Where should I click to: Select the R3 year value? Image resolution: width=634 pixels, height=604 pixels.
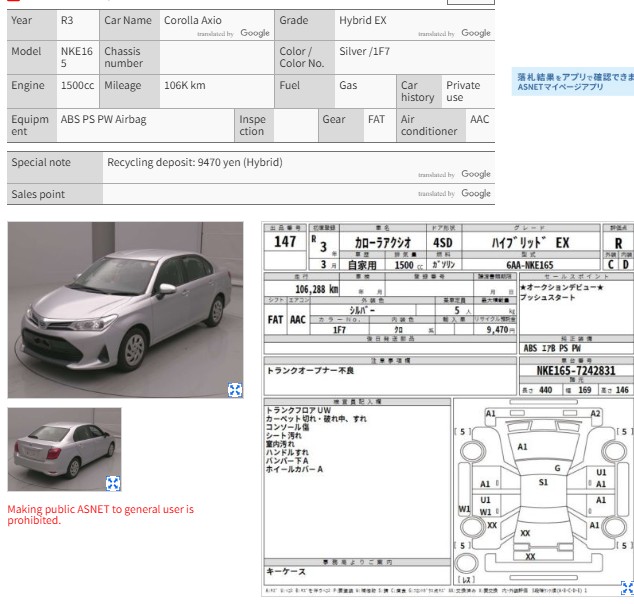click(x=67, y=20)
